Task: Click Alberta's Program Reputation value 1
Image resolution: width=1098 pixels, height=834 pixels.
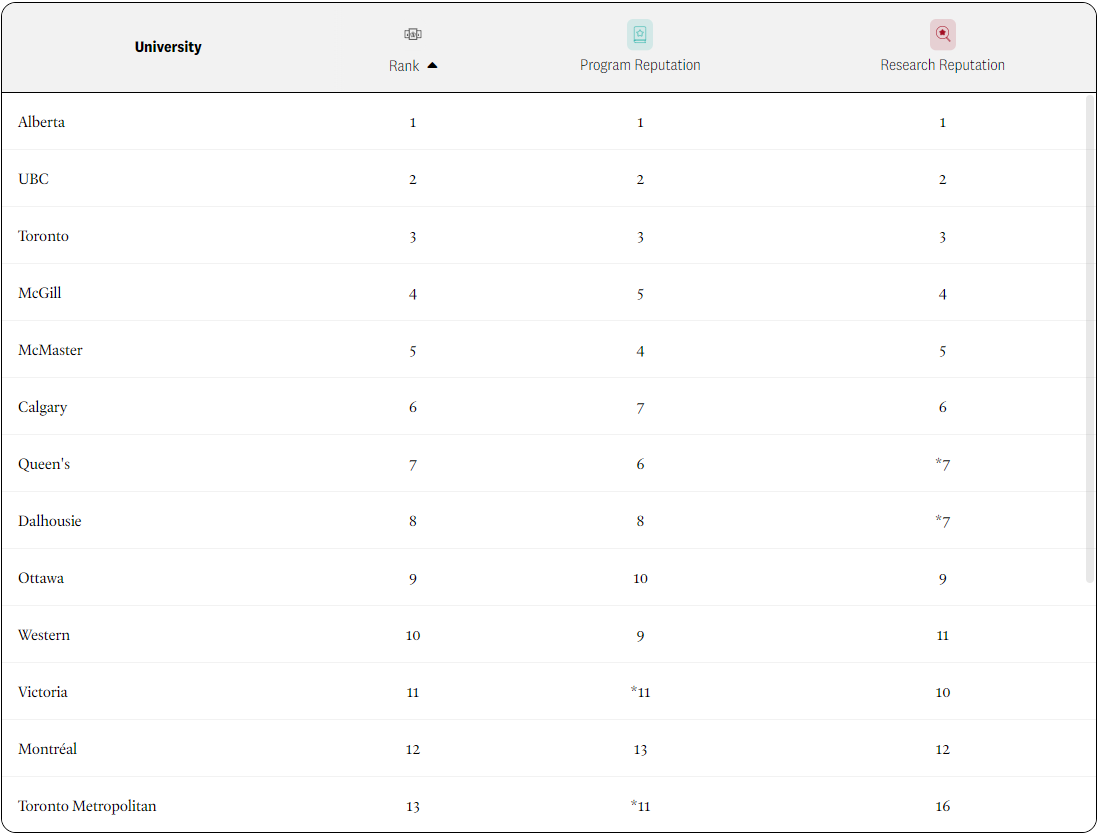Action: tap(640, 123)
